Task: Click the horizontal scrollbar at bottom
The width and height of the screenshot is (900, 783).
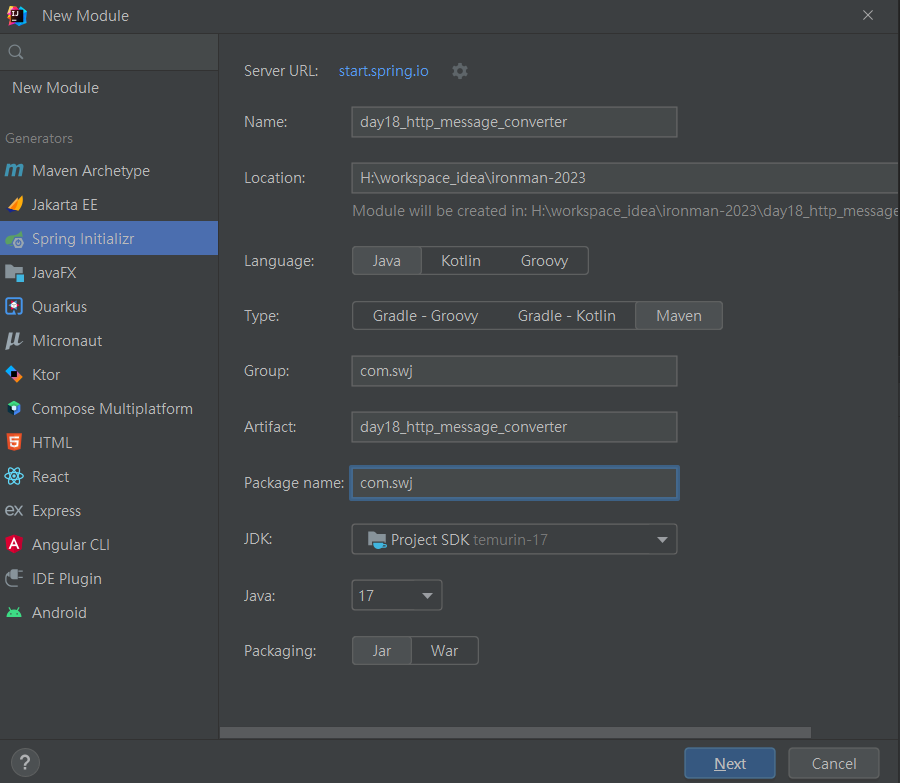Action: click(515, 732)
